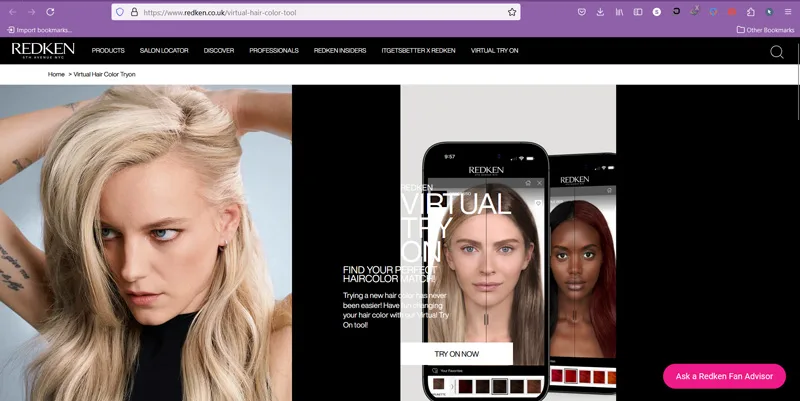Click the white circle S extension icon

(657, 12)
